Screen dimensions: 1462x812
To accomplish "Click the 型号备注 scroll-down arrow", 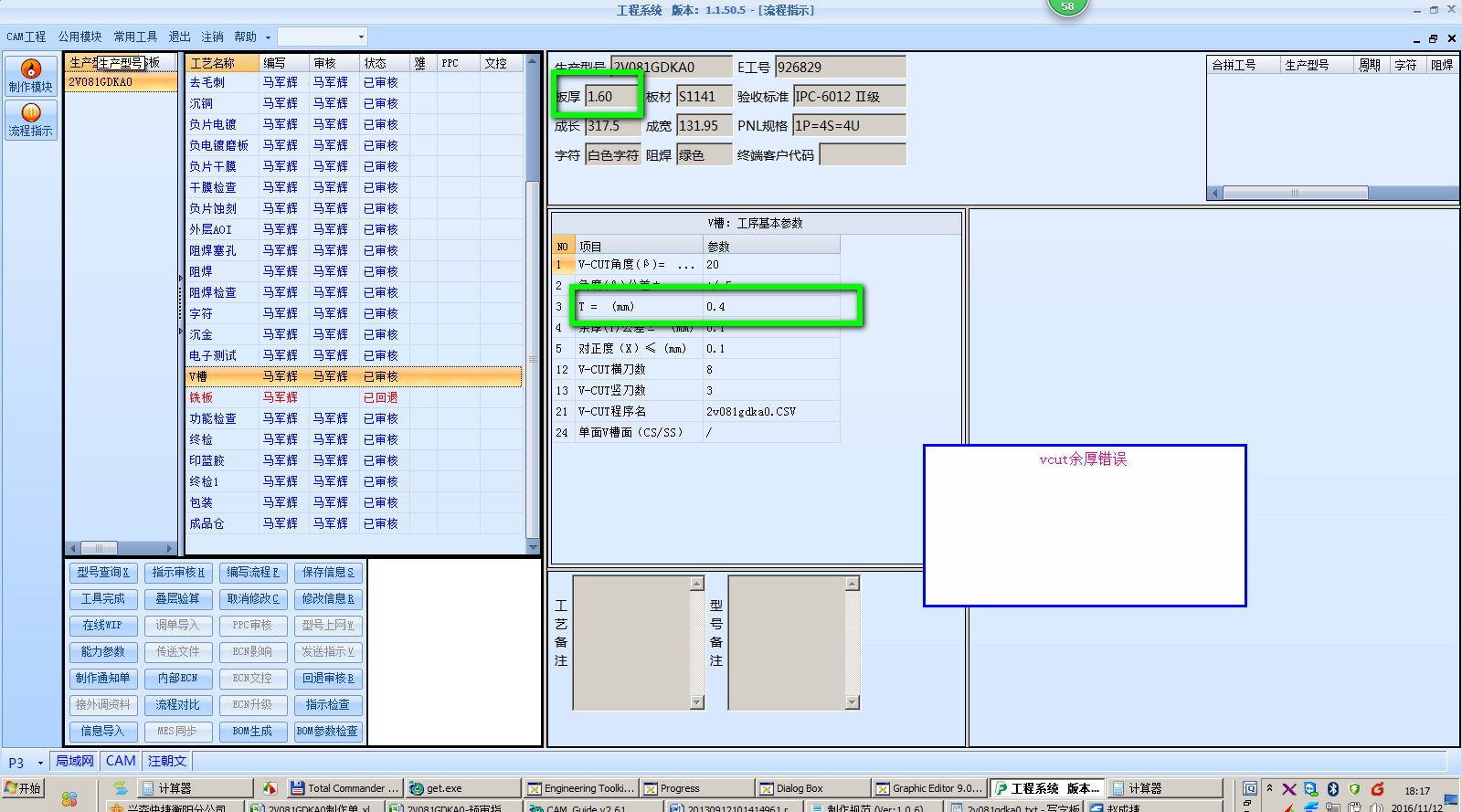I will coord(853,702).
